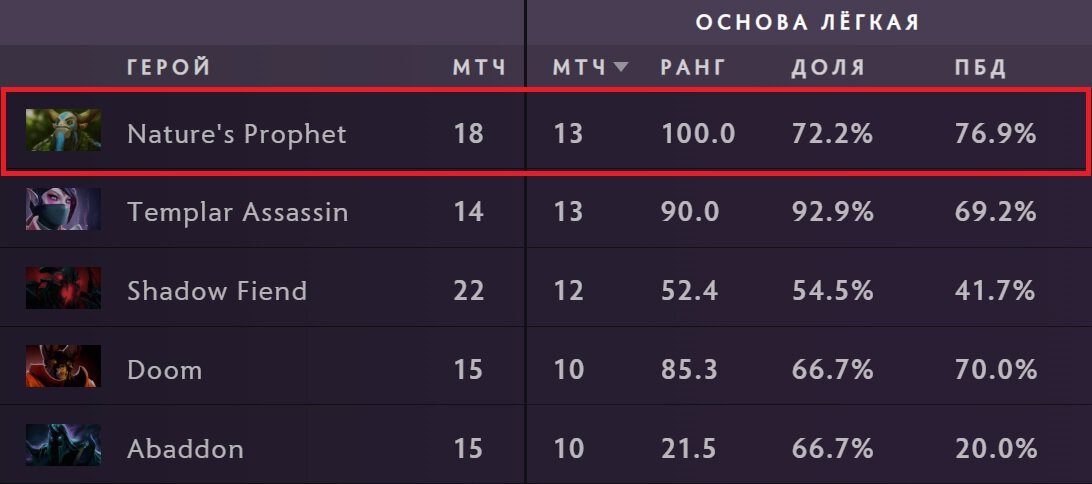Open Doom hero portrait icon

click(63, 366)
